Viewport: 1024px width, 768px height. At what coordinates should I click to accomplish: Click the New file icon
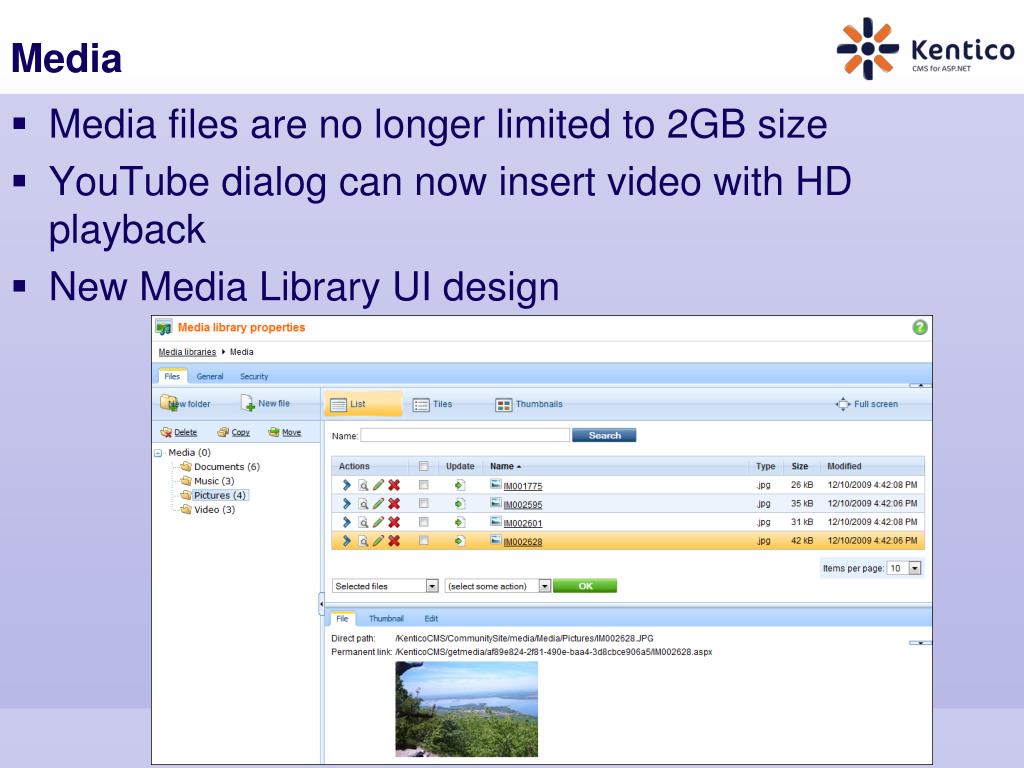point(248,403)
